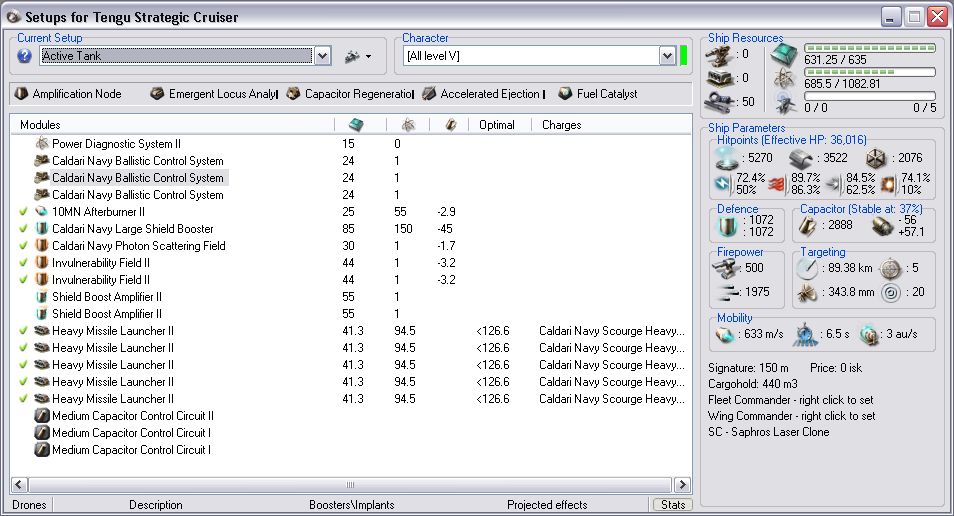Click the Stats button
This screenshot has height=516, width=954.
[673, 504]
